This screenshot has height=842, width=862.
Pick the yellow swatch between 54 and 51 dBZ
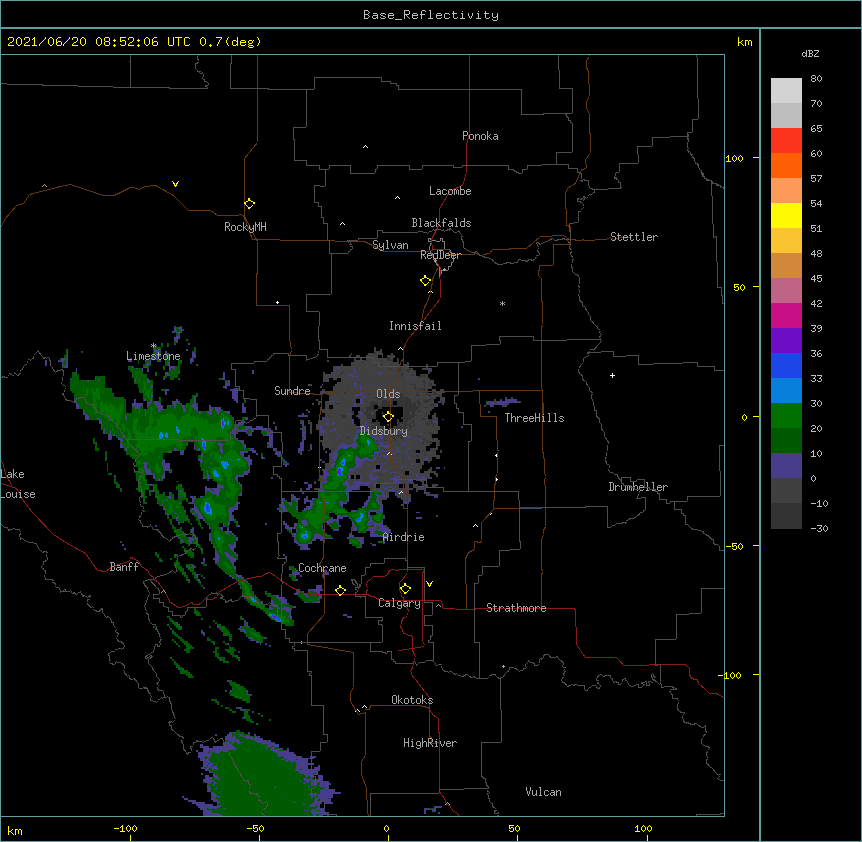coord(786,215)
